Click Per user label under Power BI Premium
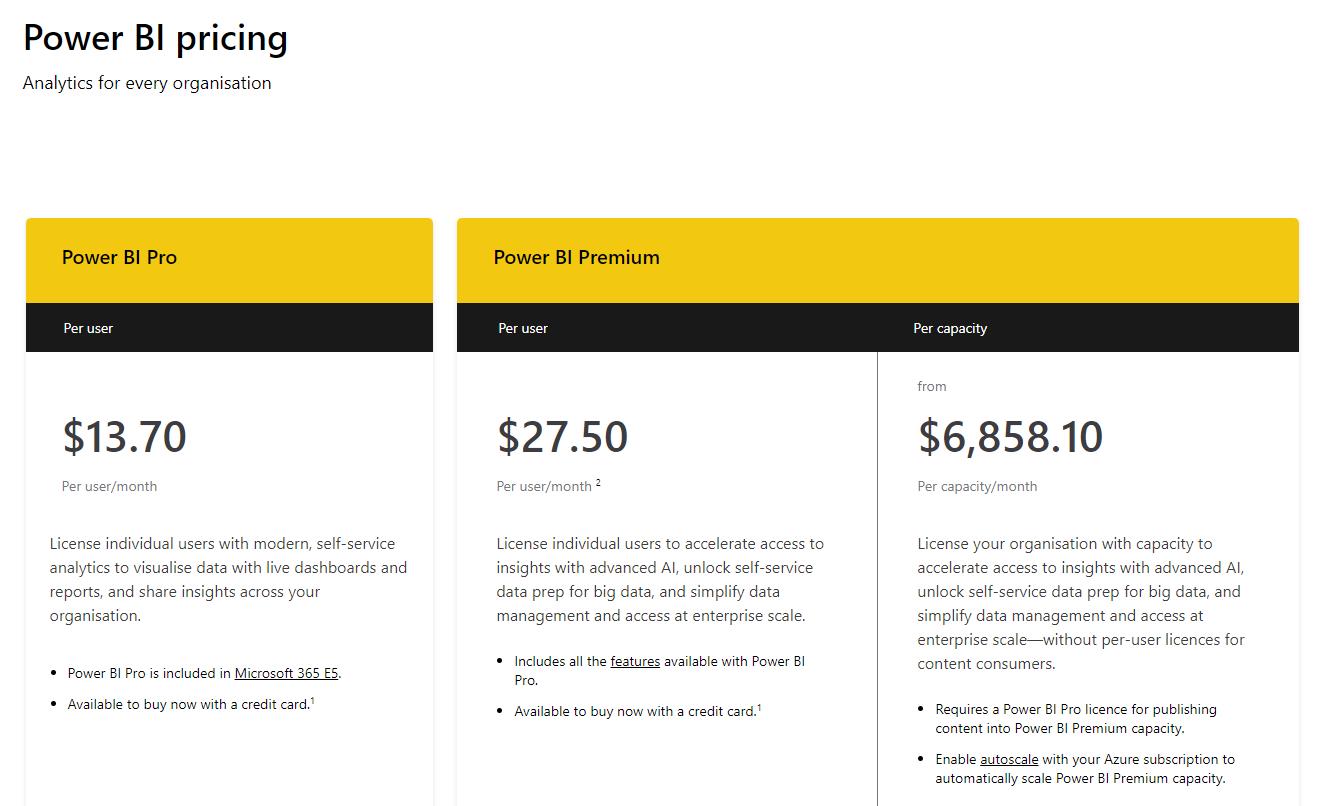The width and height of the screenshot is (1322, 806). click(x=523, y=328)
